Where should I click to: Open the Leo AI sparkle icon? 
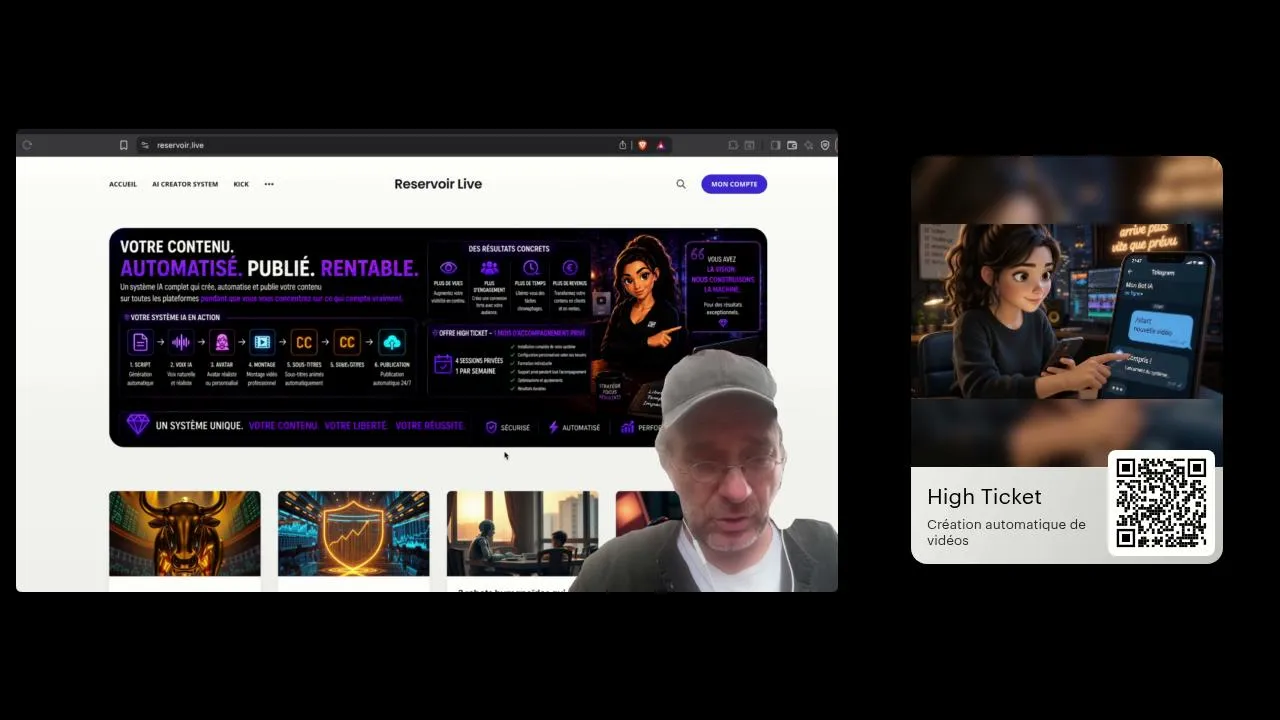(x=808, y=145)
